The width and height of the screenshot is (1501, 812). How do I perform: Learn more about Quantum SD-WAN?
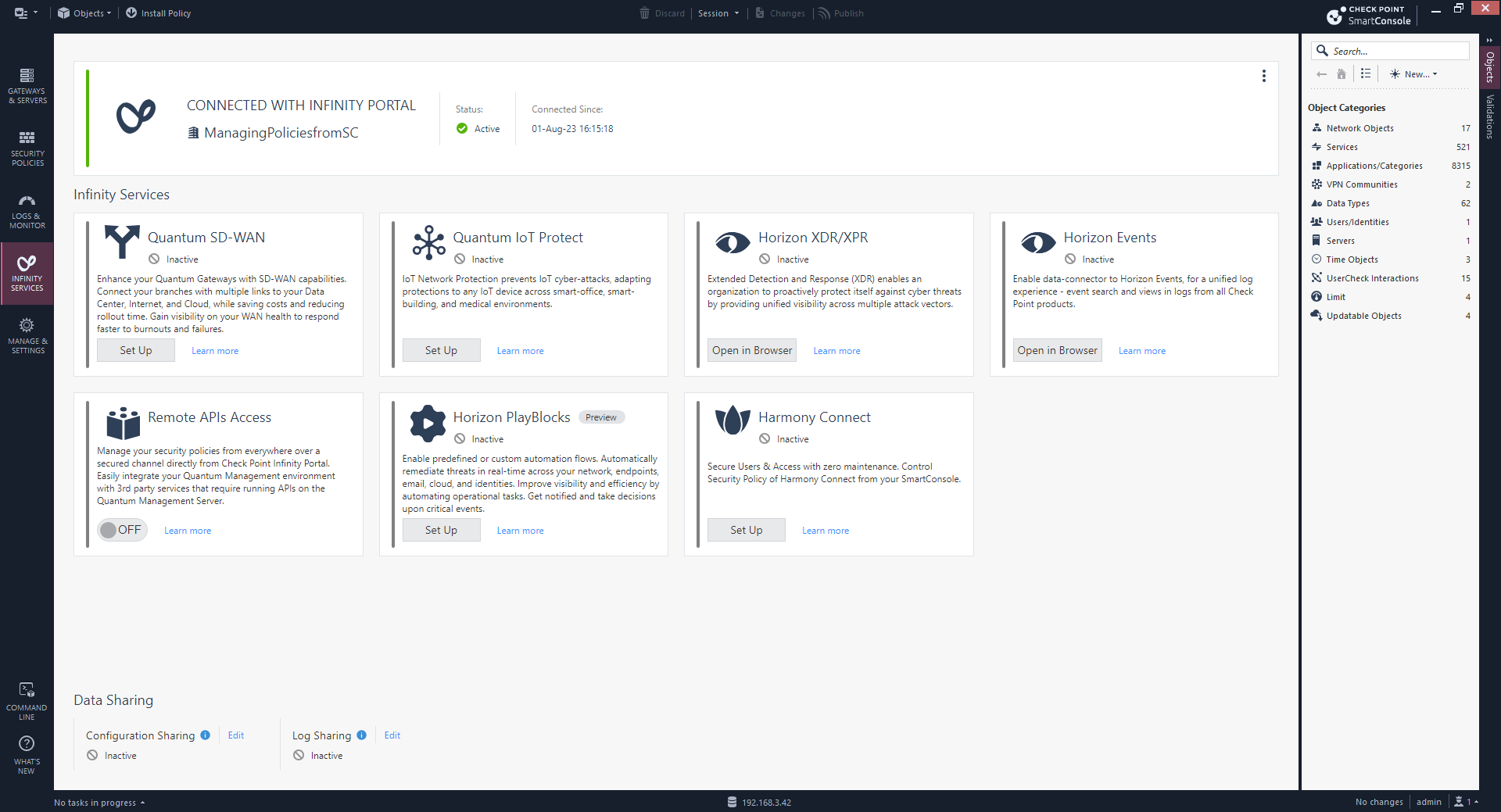(x=215, y=351)
